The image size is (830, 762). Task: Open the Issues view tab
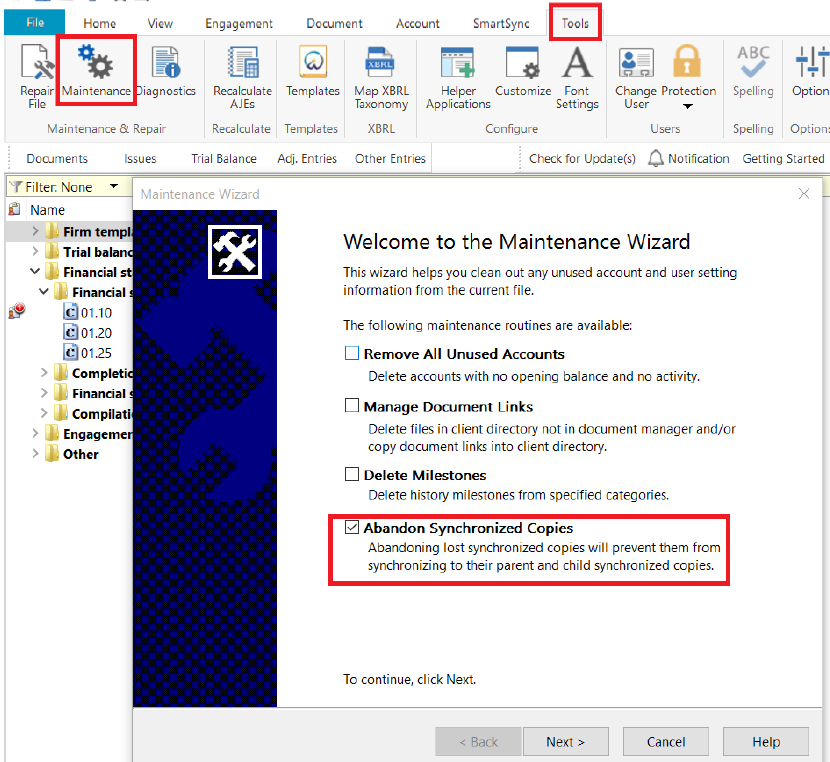pos(140,158)
